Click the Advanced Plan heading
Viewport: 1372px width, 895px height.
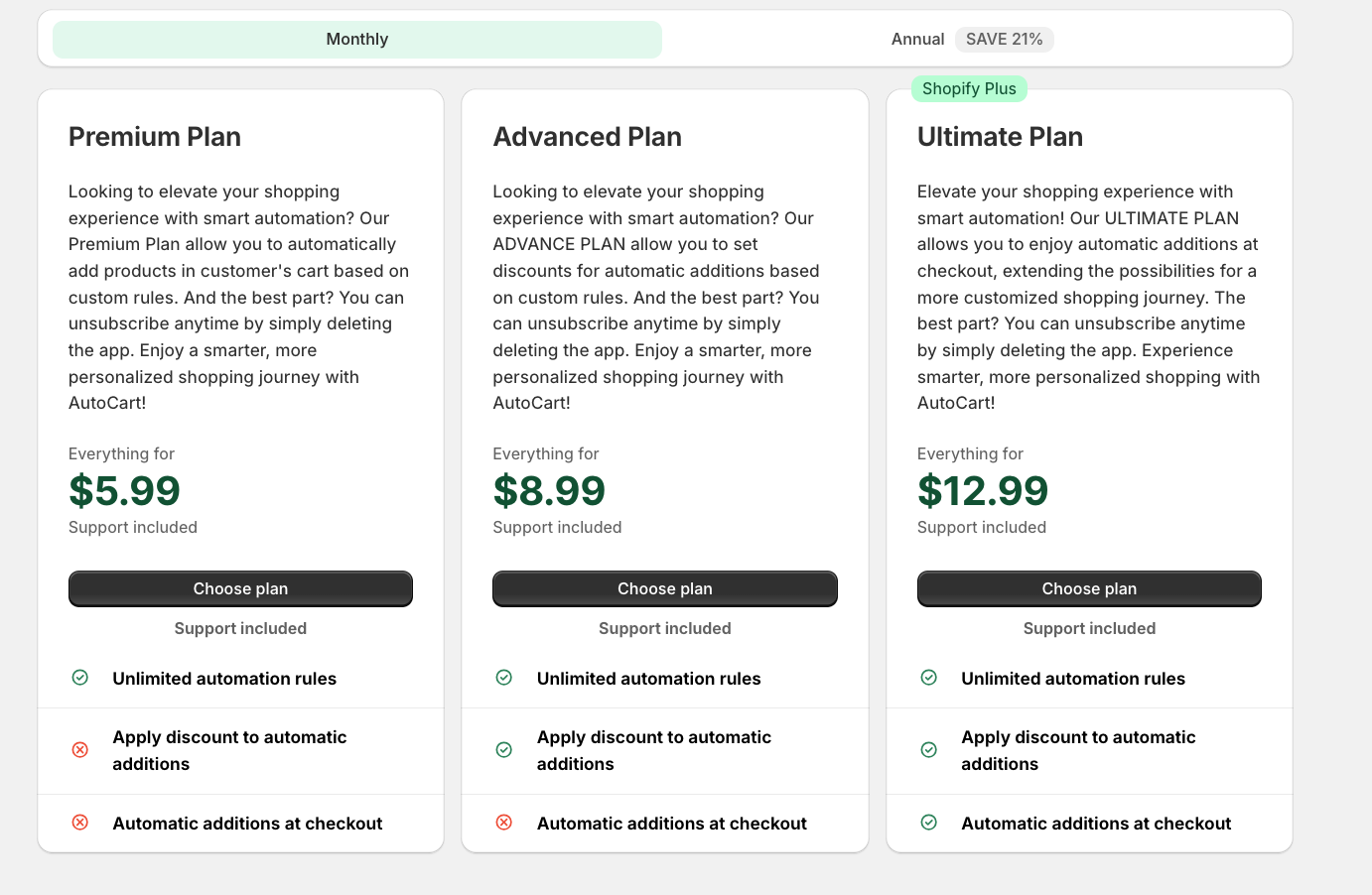click(588, 137)
